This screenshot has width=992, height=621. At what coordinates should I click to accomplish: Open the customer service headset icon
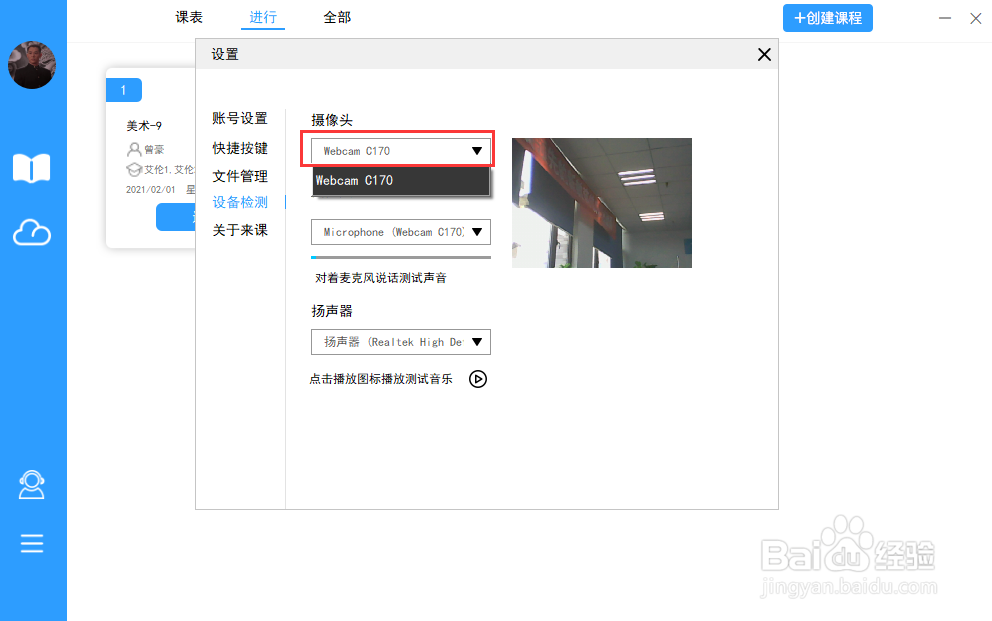pyautogui.click(x=32, y=485)
